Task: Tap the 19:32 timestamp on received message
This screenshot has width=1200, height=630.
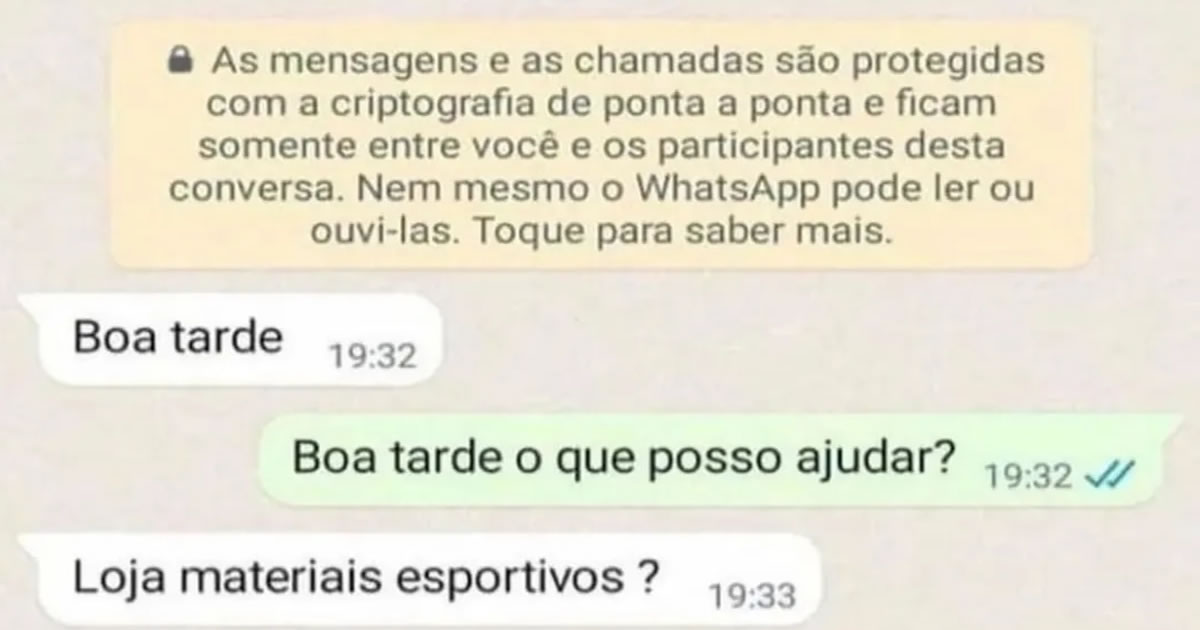Action: pyautogui.click(x=372, y=356)
